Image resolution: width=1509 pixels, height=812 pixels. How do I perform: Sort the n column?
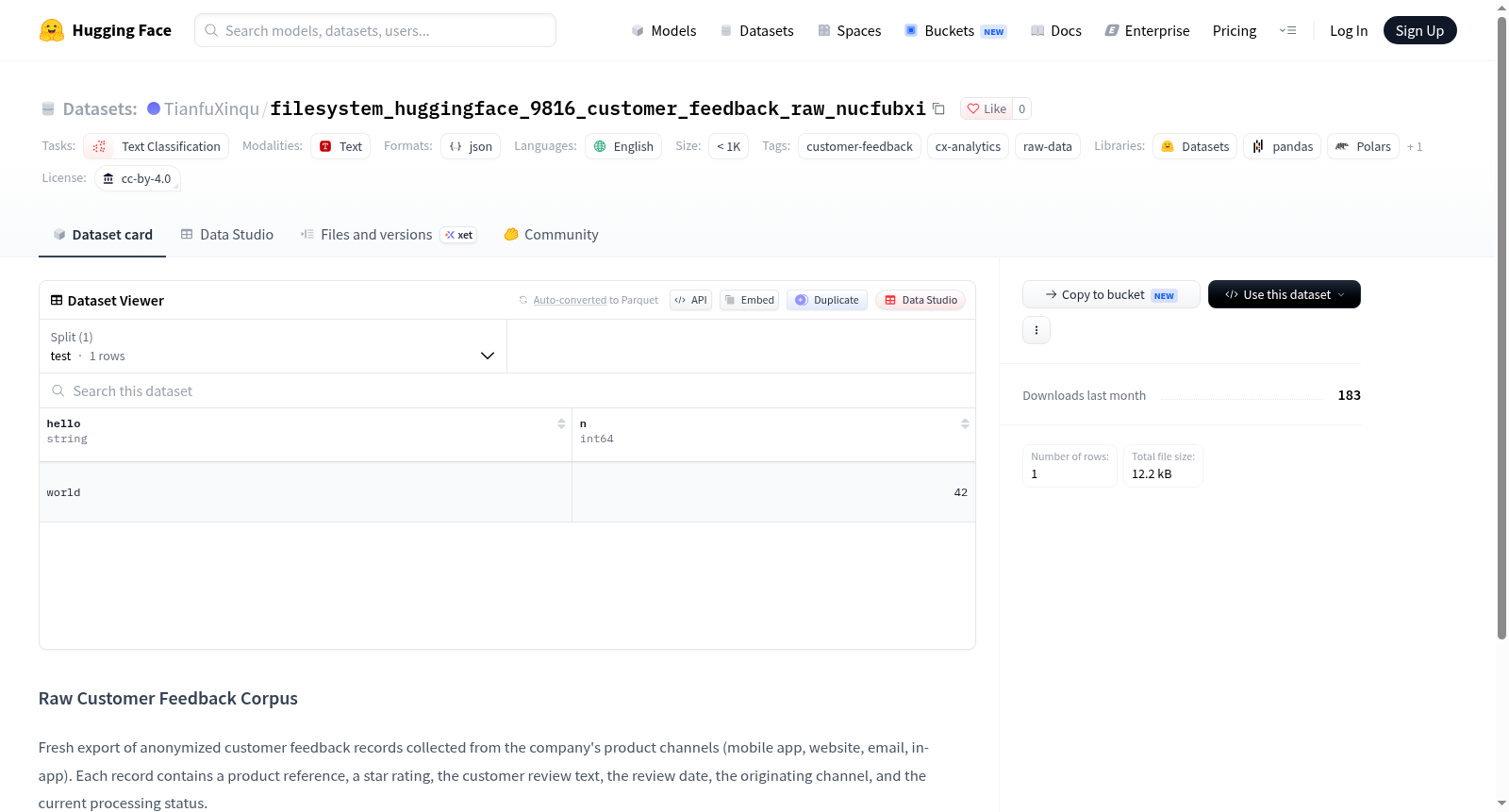point(965,423)
